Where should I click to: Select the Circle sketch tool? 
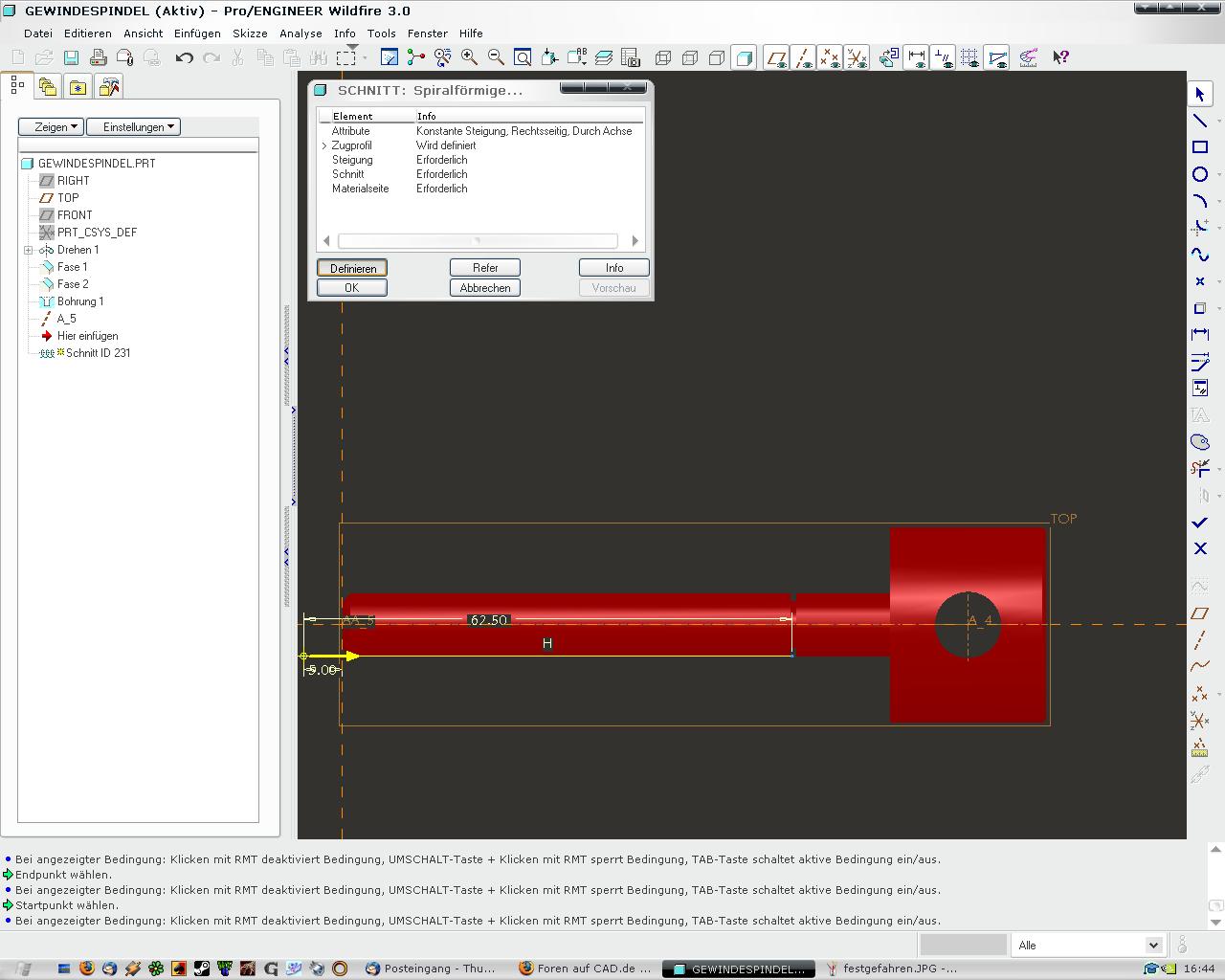(x=1199, y=174)
